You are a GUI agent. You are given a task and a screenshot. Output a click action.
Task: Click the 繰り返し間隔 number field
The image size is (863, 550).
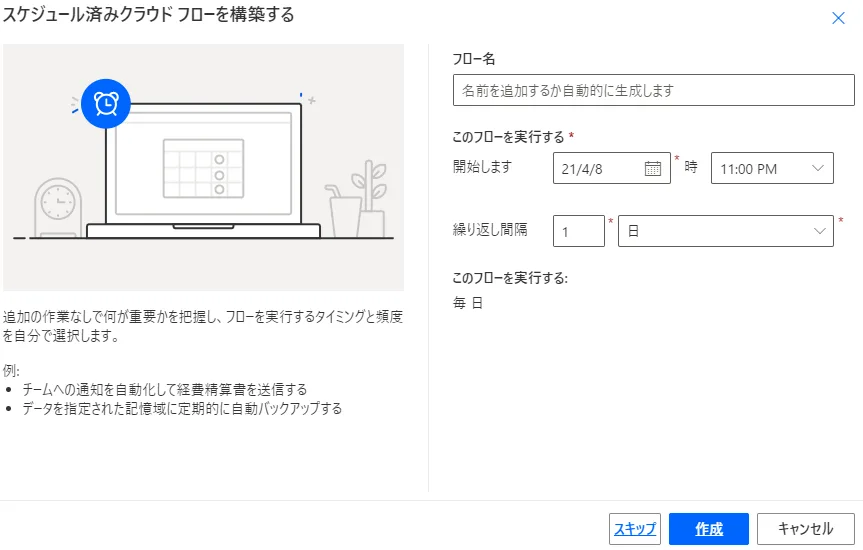click(x=579, y=231)
